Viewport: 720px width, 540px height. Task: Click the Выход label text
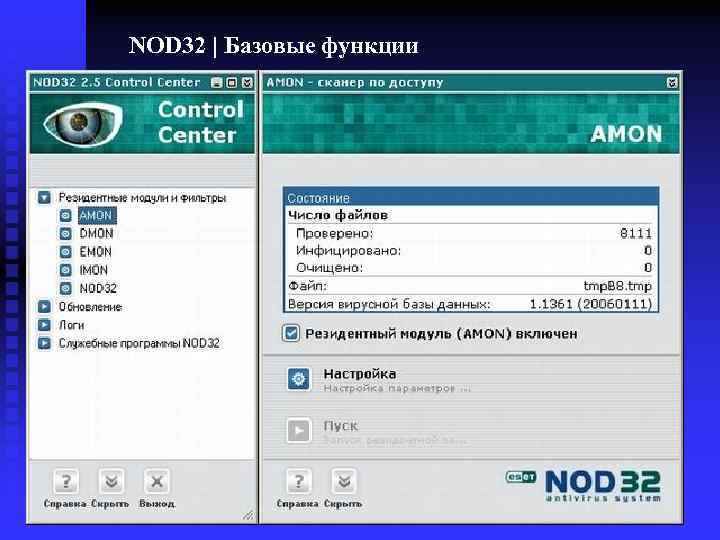pos(157,504)
